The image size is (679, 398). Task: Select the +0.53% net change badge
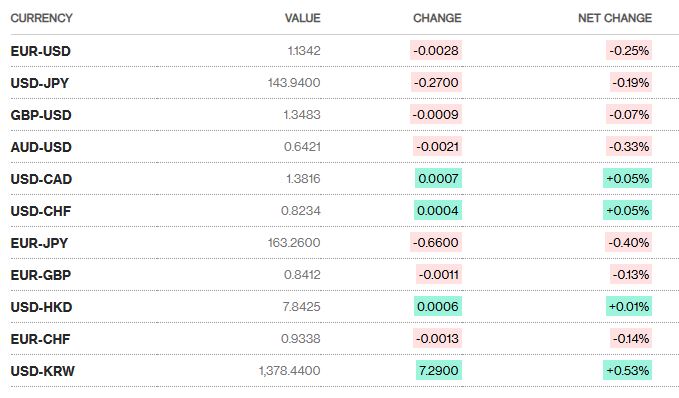(627, 370)
